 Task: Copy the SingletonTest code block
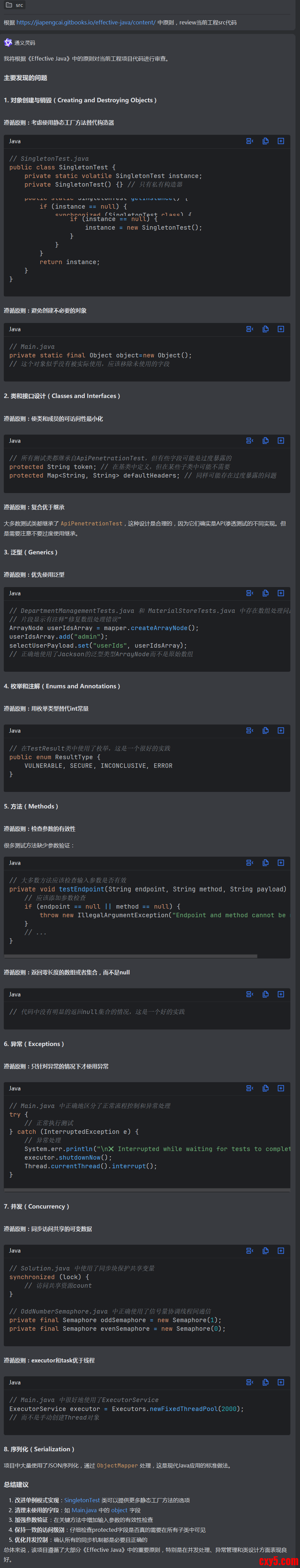coord(265,141)
